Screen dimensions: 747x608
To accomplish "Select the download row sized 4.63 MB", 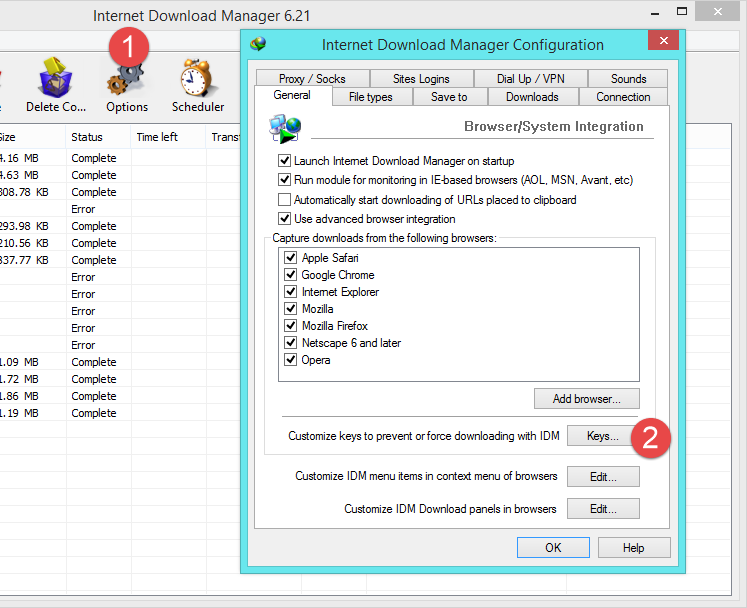I will click(x=120, y=175).
